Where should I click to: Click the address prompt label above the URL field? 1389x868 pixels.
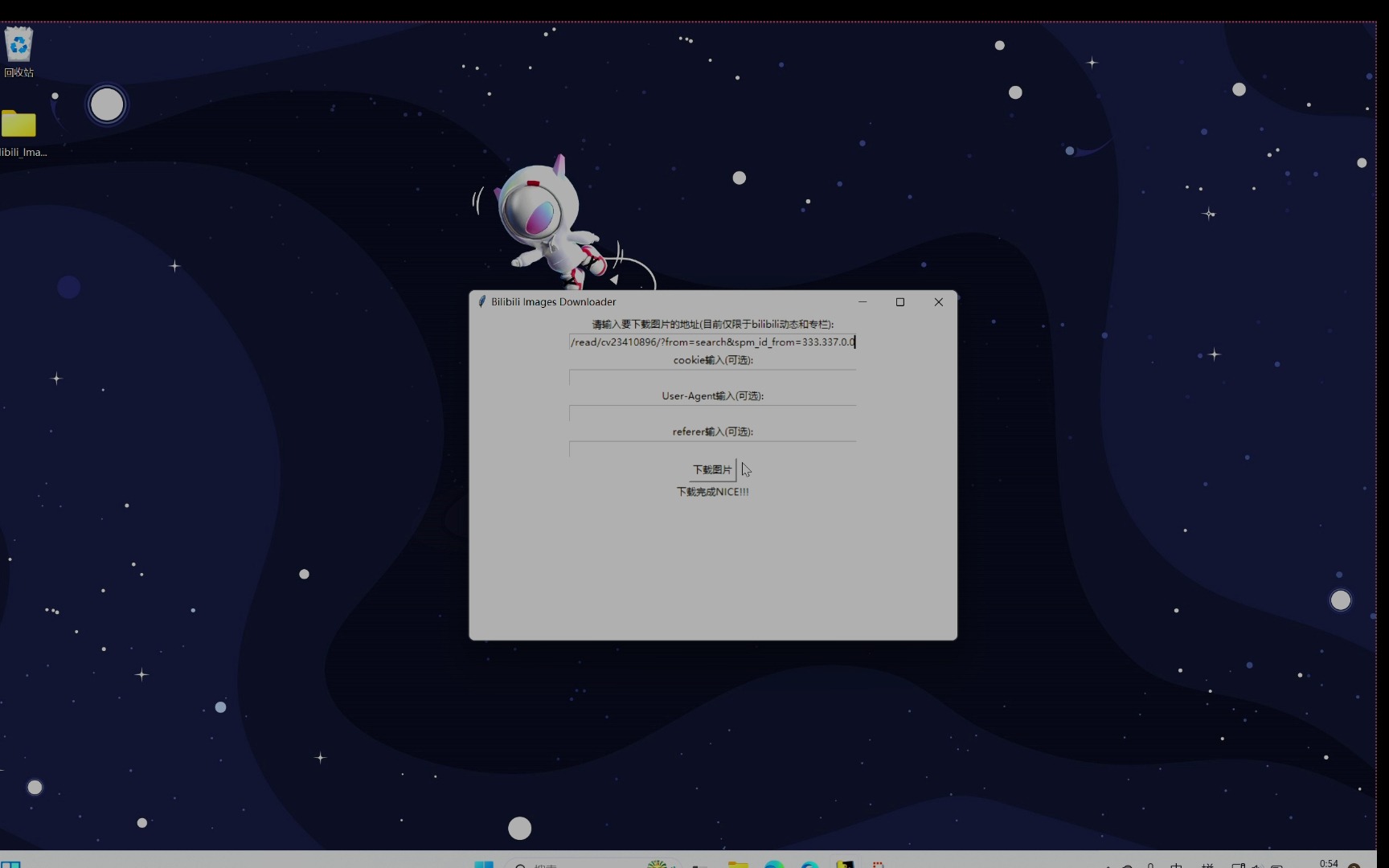[712, 325]
